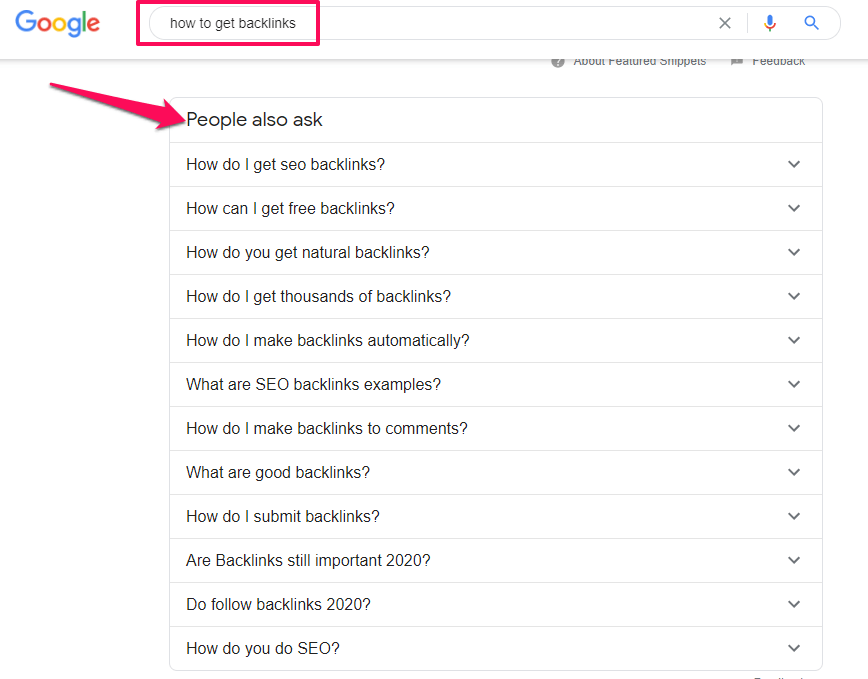Expand "How do you get natural backlinks?"
The width and height of the screenshot is (868, 679).
tap(307, 253)
